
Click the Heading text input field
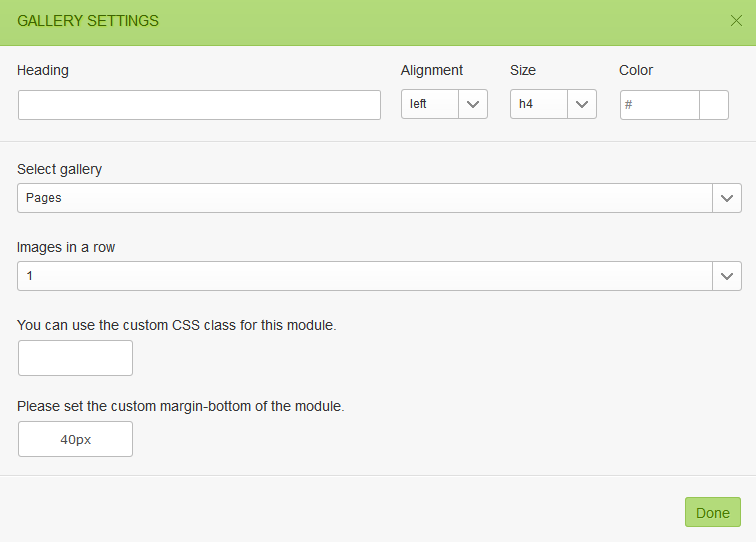pyautogui.click(x=199, y=105)
